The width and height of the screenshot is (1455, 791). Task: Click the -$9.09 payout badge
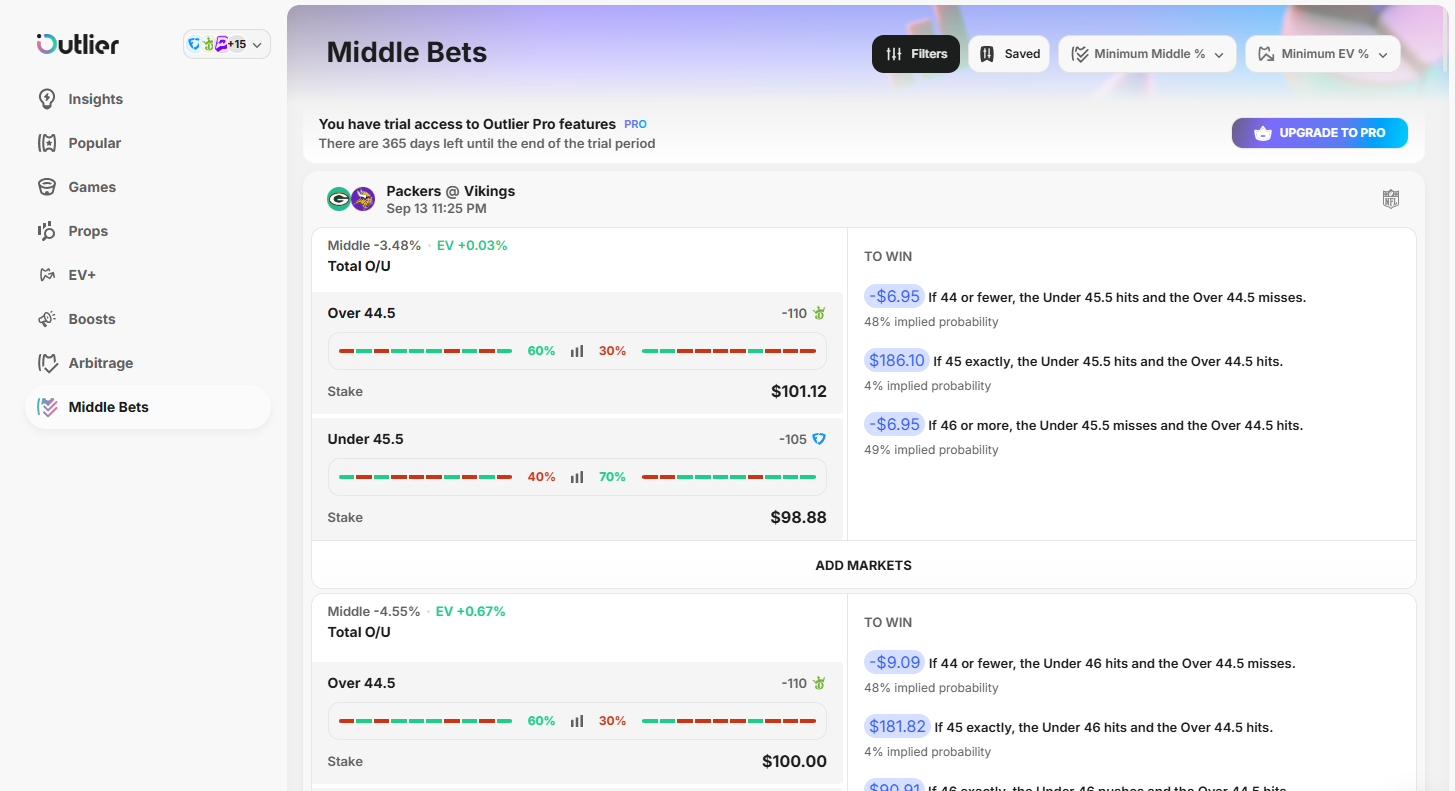coord(894,662)
